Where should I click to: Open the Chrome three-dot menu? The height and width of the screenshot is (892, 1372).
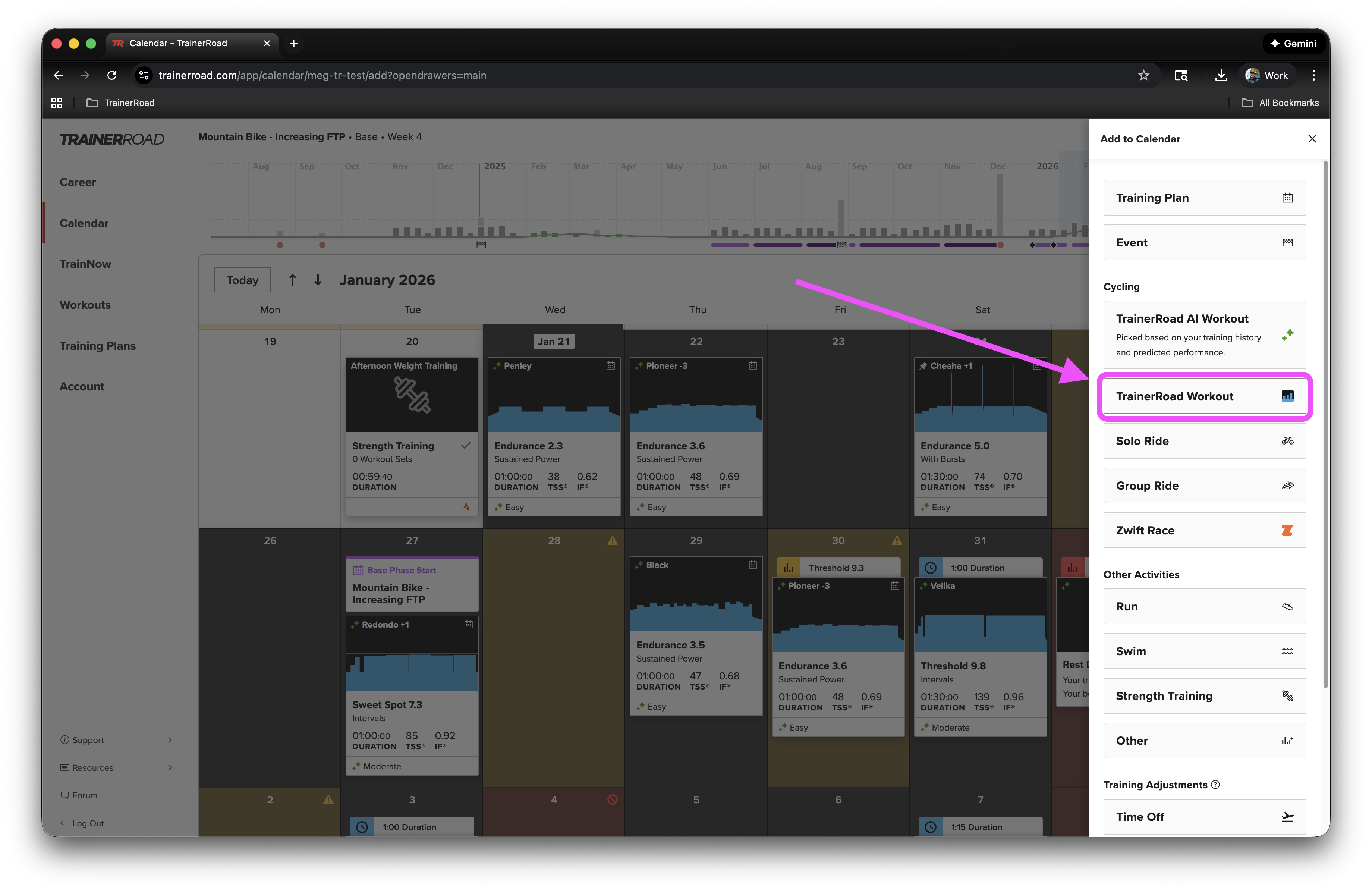[x=1314, y=76]
